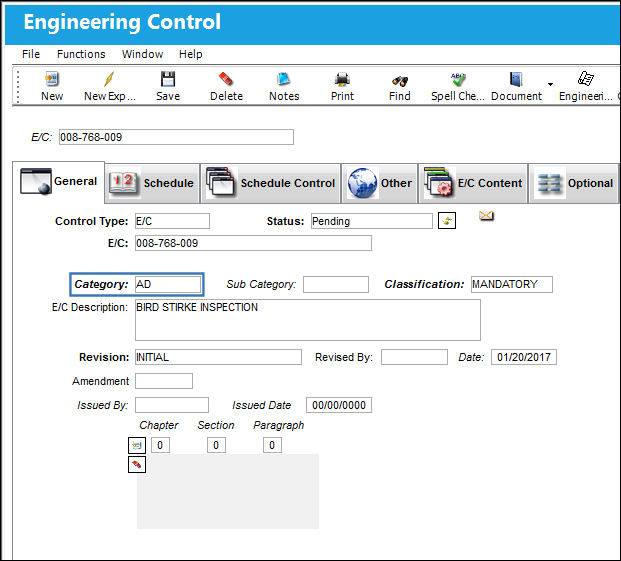Viewport: 621px width, 561px height.
Task: Click the Sub Category field
Action: point(336,284)
